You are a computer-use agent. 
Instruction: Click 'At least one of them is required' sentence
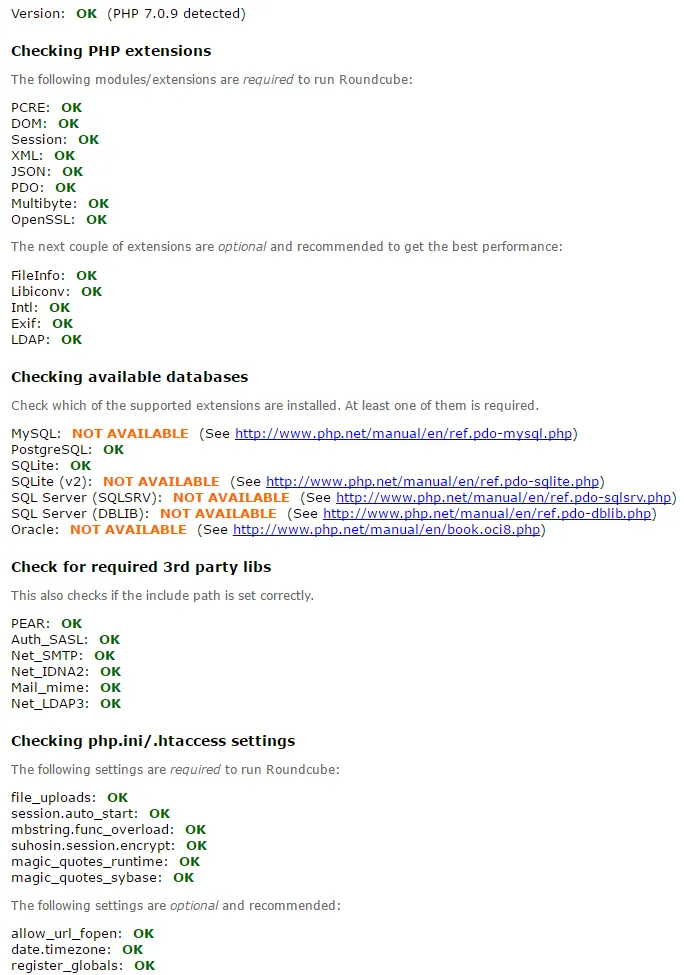pos(441,405)
